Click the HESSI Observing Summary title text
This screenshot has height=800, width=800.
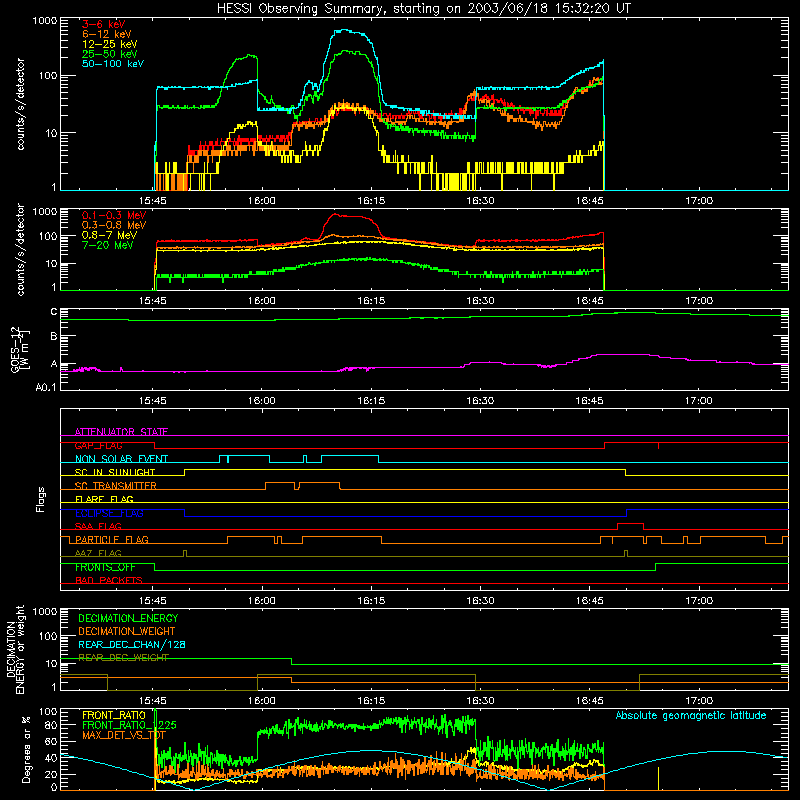(423, 8)
